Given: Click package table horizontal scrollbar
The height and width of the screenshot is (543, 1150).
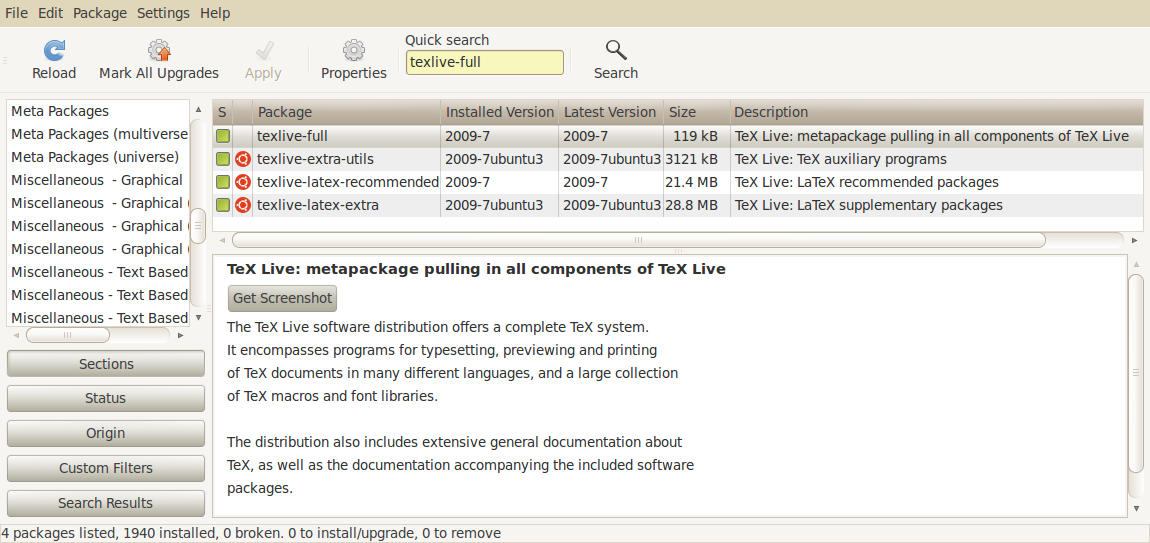Looking at the screenshot, I should 638,240.
